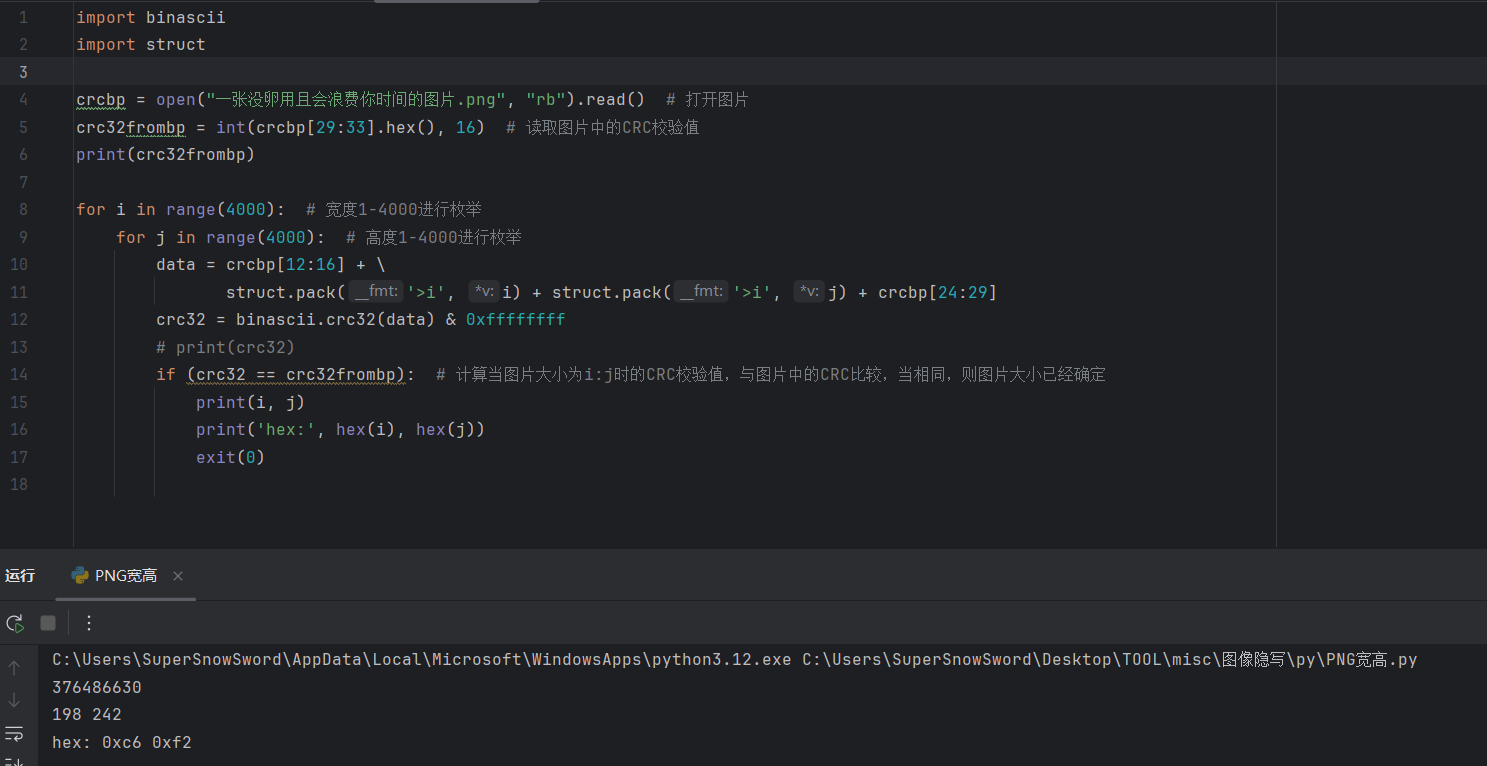The width and height of the screenshot is (1487, 766).
Task: Click the 0xffffffff literal
Action: pyautogui.click(x=516, y=319)
